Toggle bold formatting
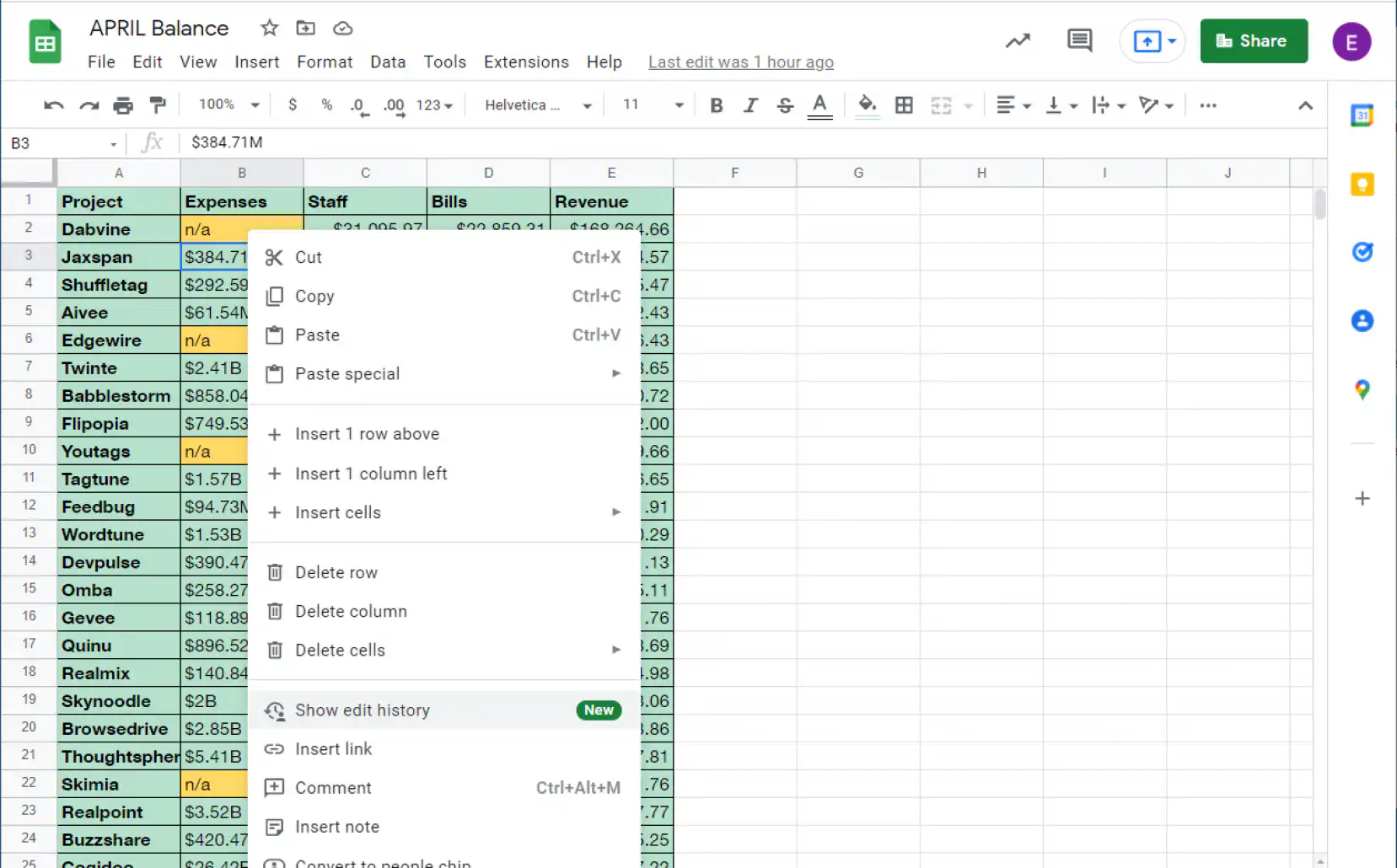The width and height of the screenshot is (1397, 868). (717, 105)
